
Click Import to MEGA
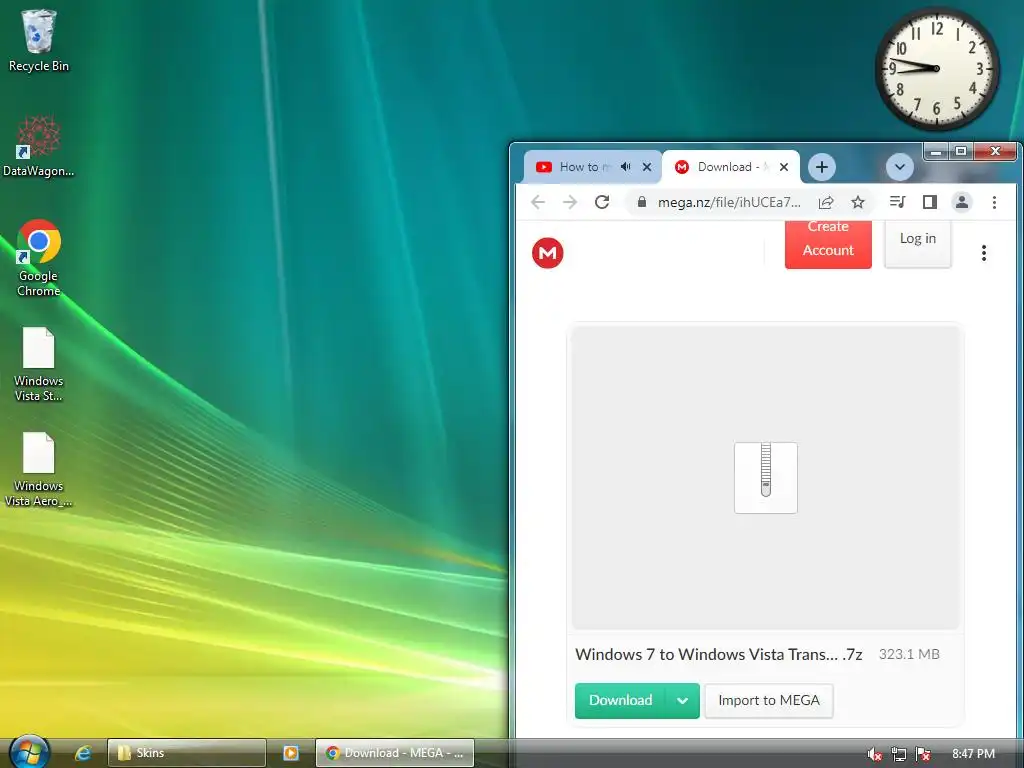[769, 701]
